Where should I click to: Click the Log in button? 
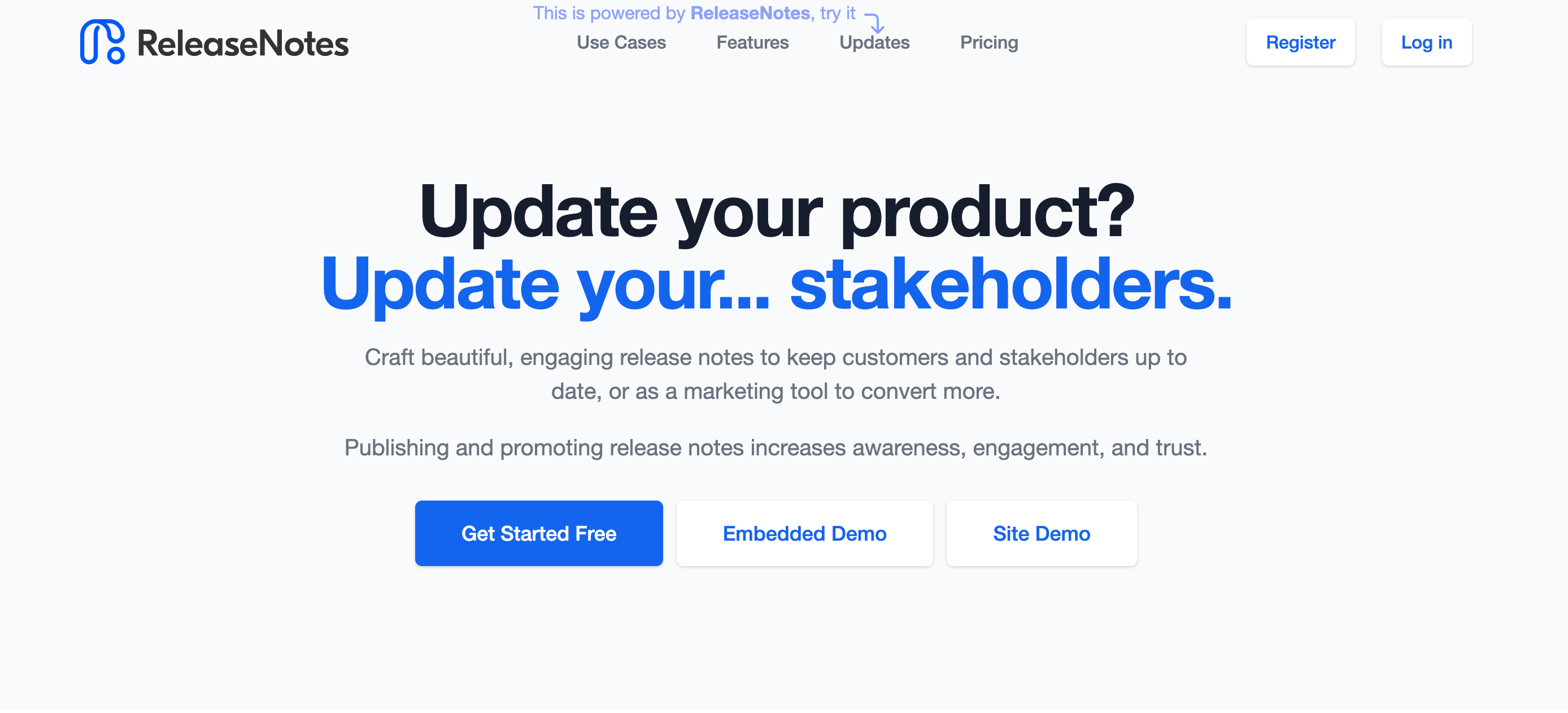[x=1426, y=42]
